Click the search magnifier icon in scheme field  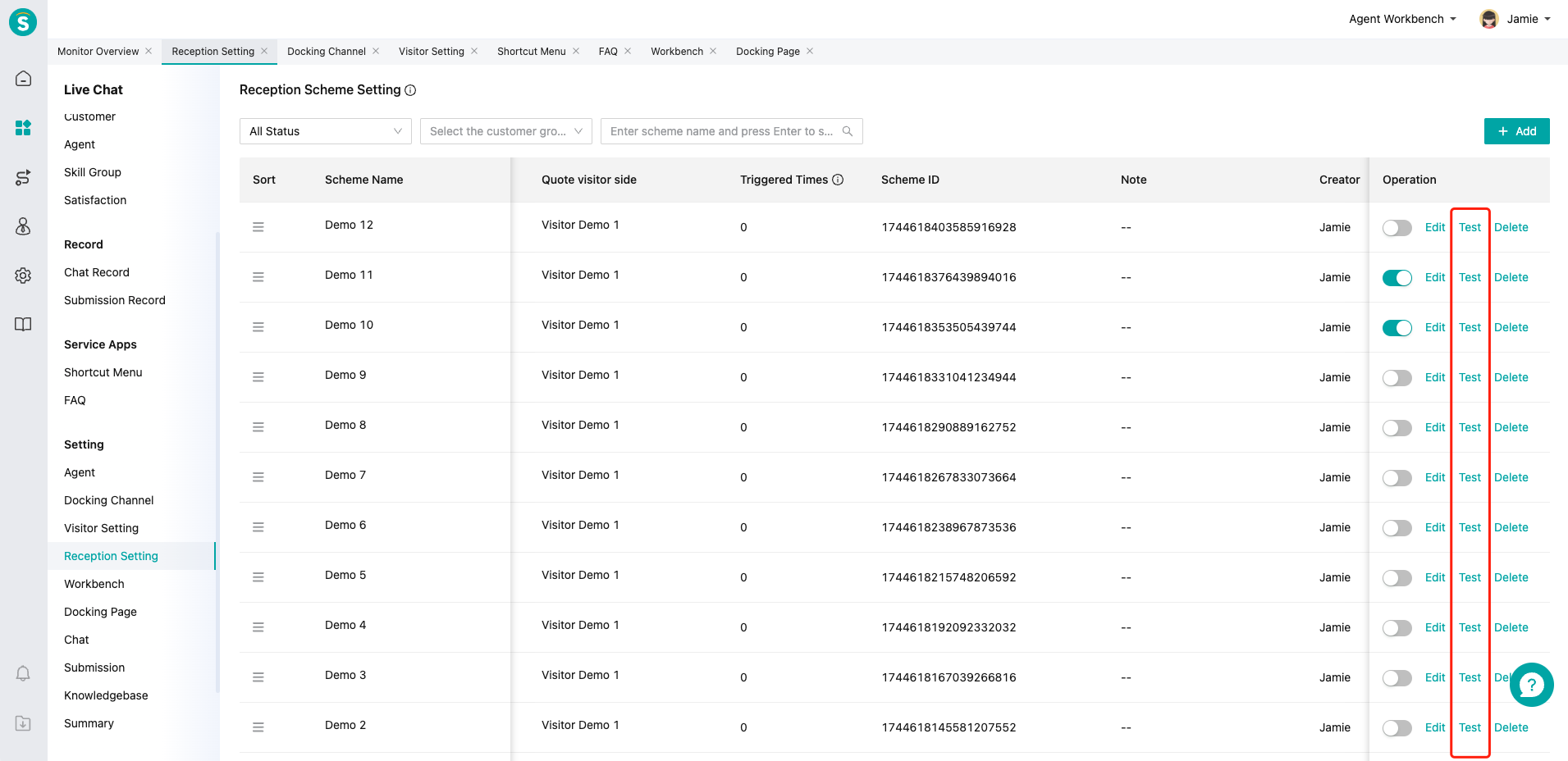(848, 131)
